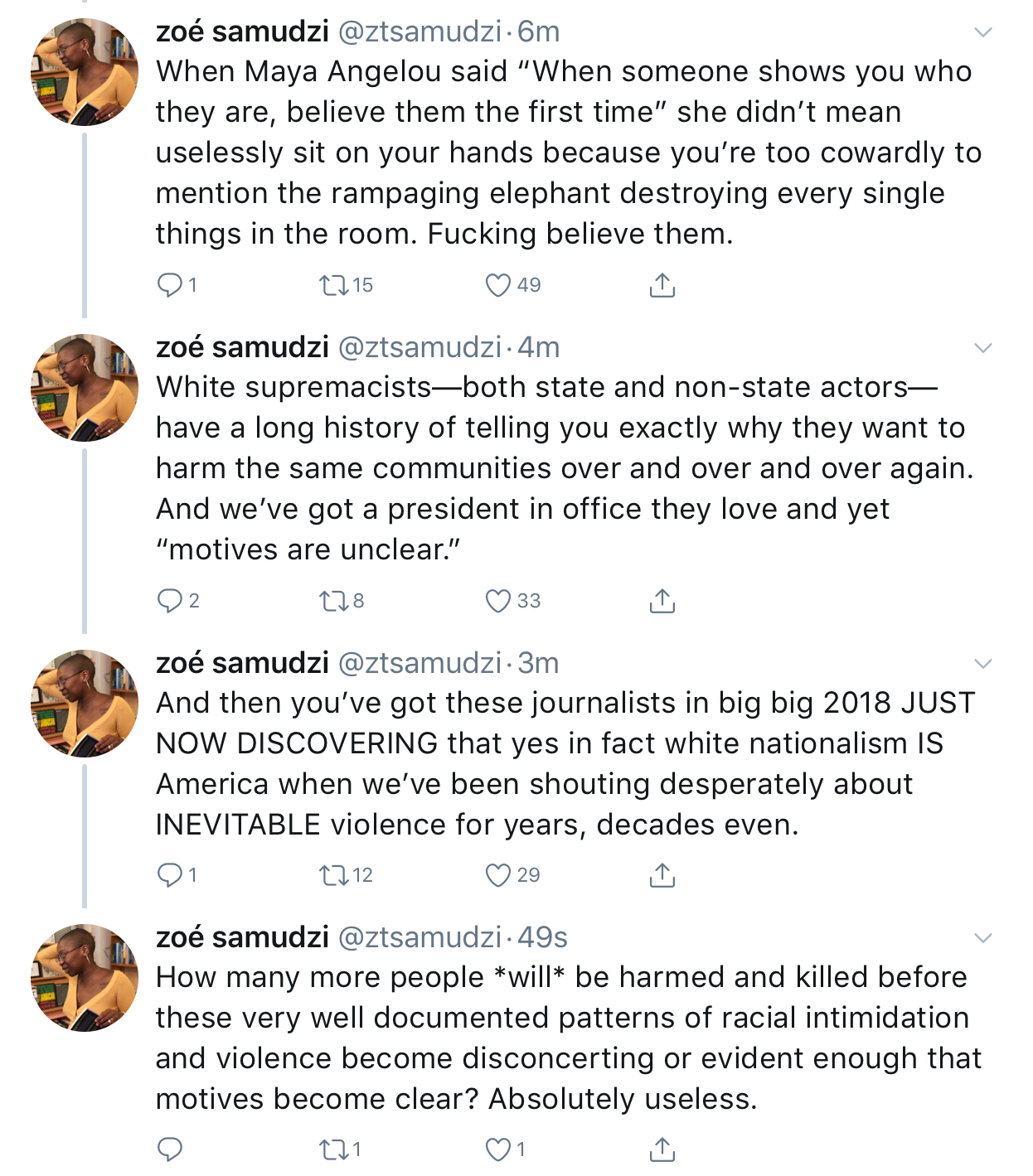Viewport: 1033px width, 1176px height.
Task: Retweet the tweet with 12 retweets
Action: pos(334,875)
